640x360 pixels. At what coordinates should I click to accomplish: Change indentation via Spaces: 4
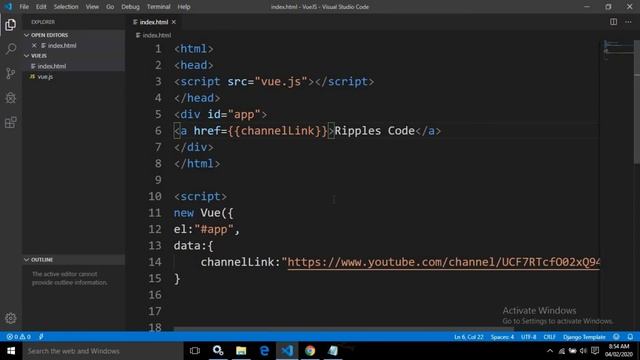(x=502, y=337)
